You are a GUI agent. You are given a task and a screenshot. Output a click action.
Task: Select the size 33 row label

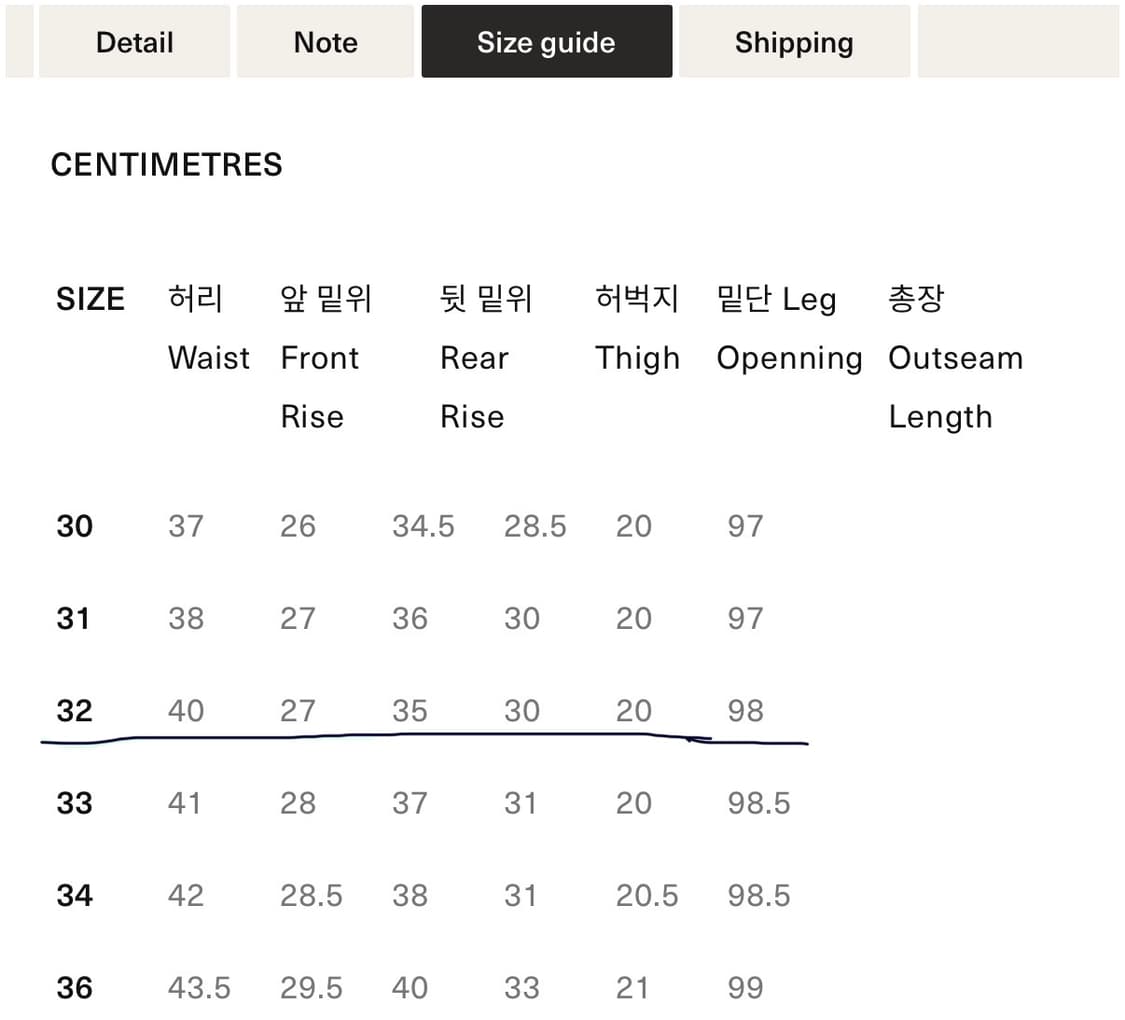tap(74, 803)
